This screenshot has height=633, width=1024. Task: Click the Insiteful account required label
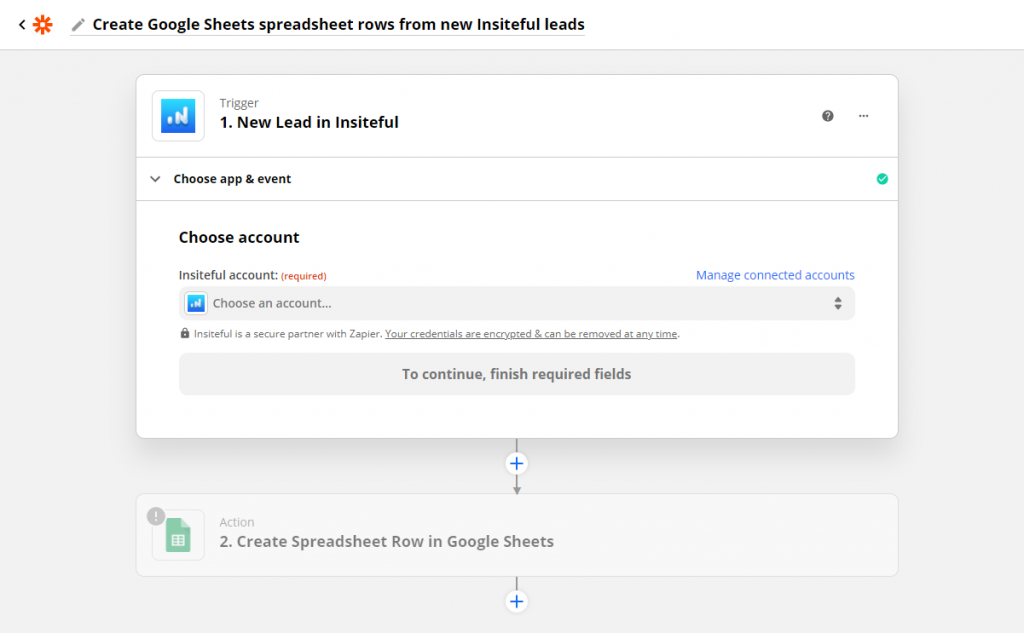(253, 275)
